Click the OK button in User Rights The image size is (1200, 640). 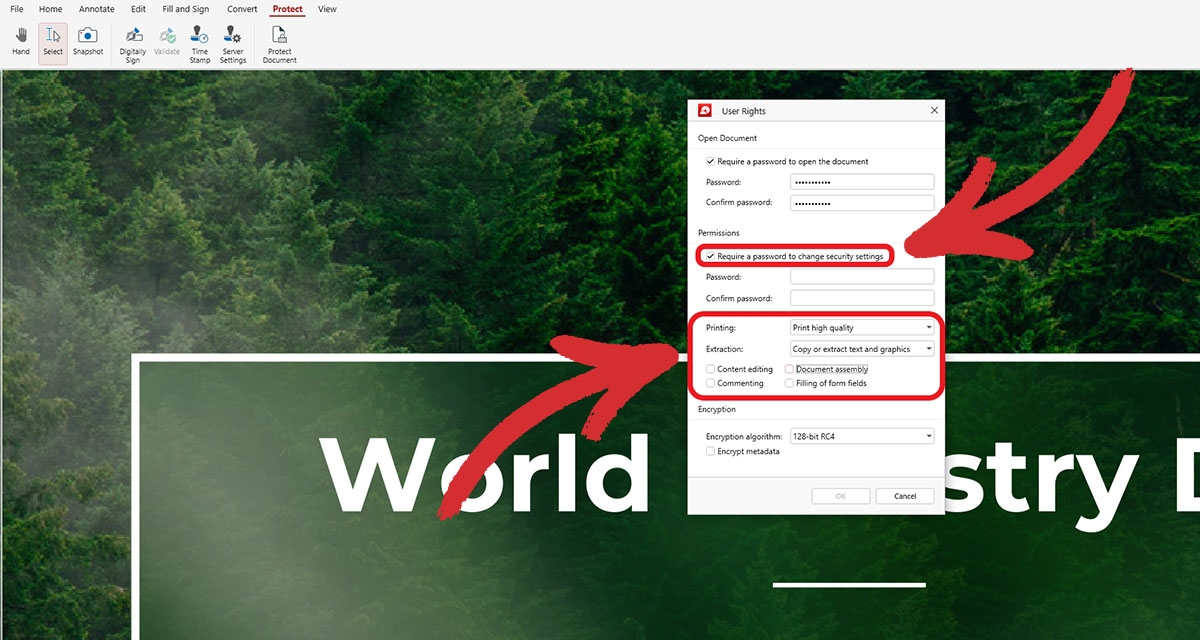tap(840, 496)
